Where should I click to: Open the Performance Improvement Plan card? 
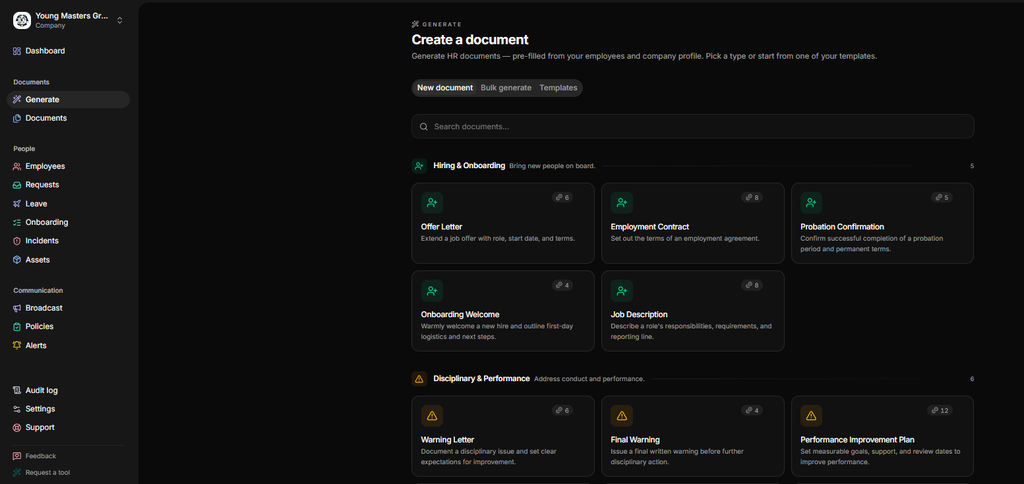pos(882,436)
